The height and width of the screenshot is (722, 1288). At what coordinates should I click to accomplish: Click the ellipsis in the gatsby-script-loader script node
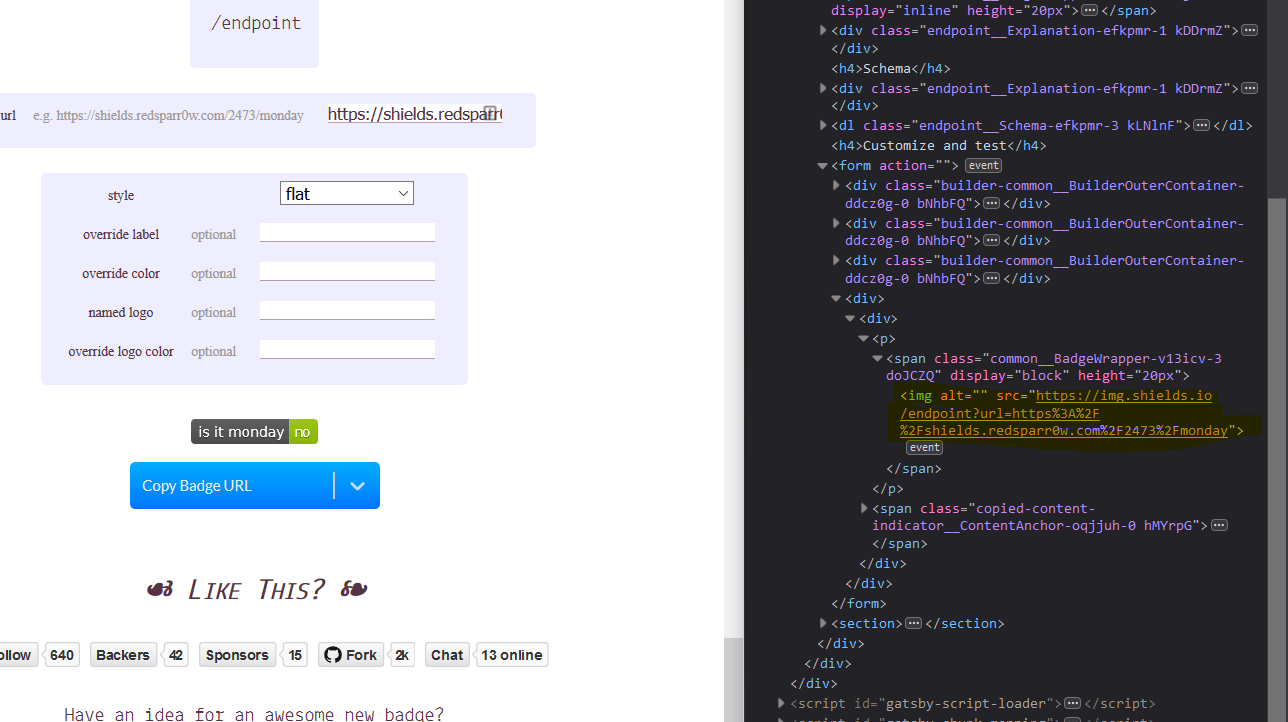pos(1072,703)
